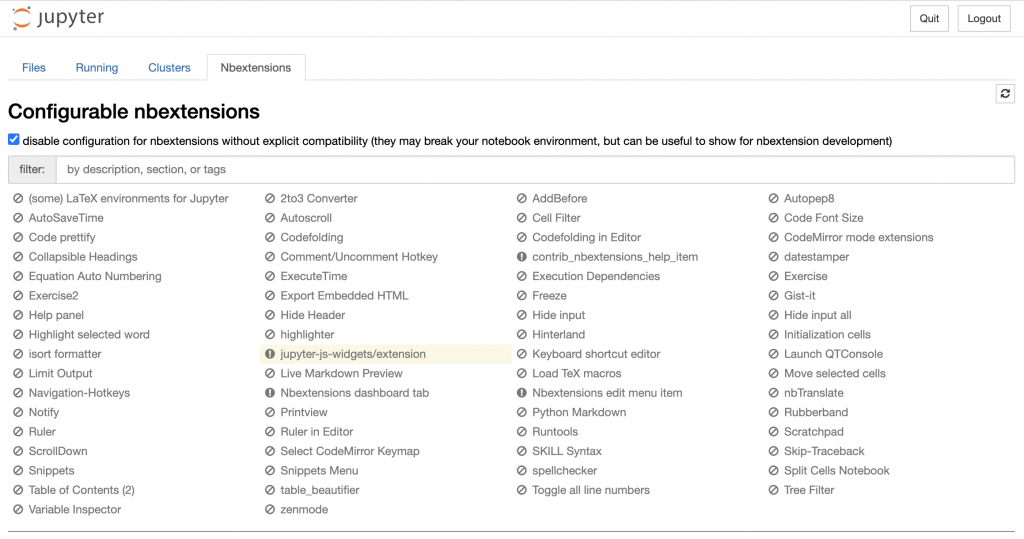
Task: Open the Keyboard shortcut editor extension
Action: point(596,354)
